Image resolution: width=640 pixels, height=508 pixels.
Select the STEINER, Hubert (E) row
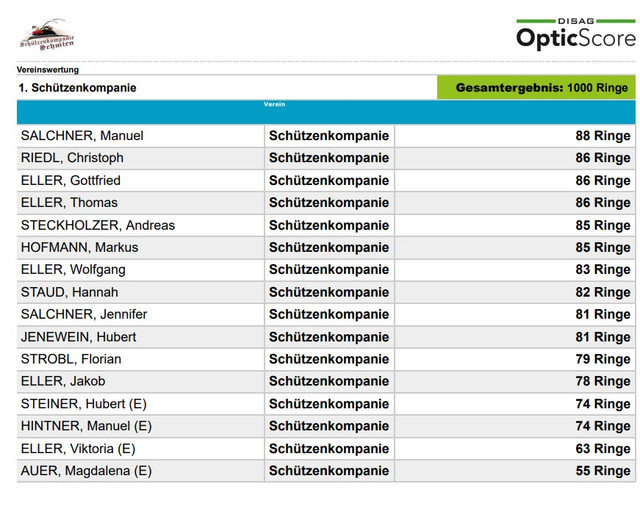326,404
